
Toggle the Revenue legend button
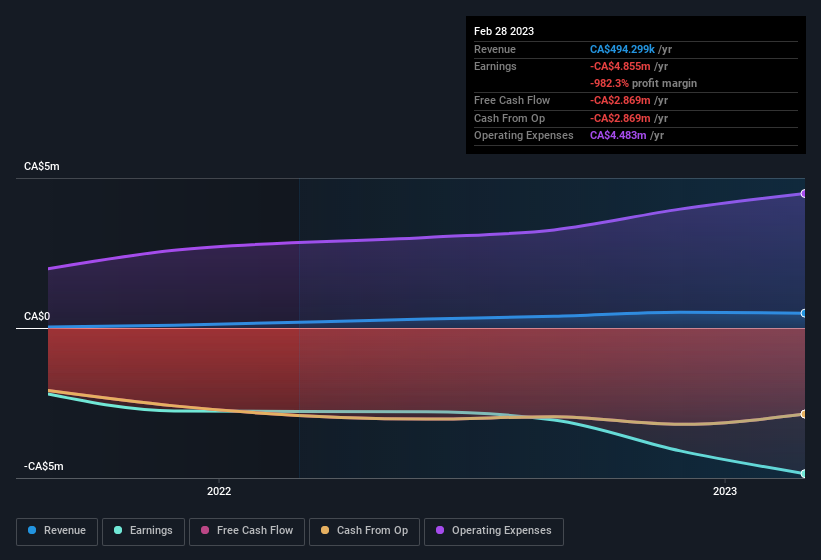click(57, 531)
